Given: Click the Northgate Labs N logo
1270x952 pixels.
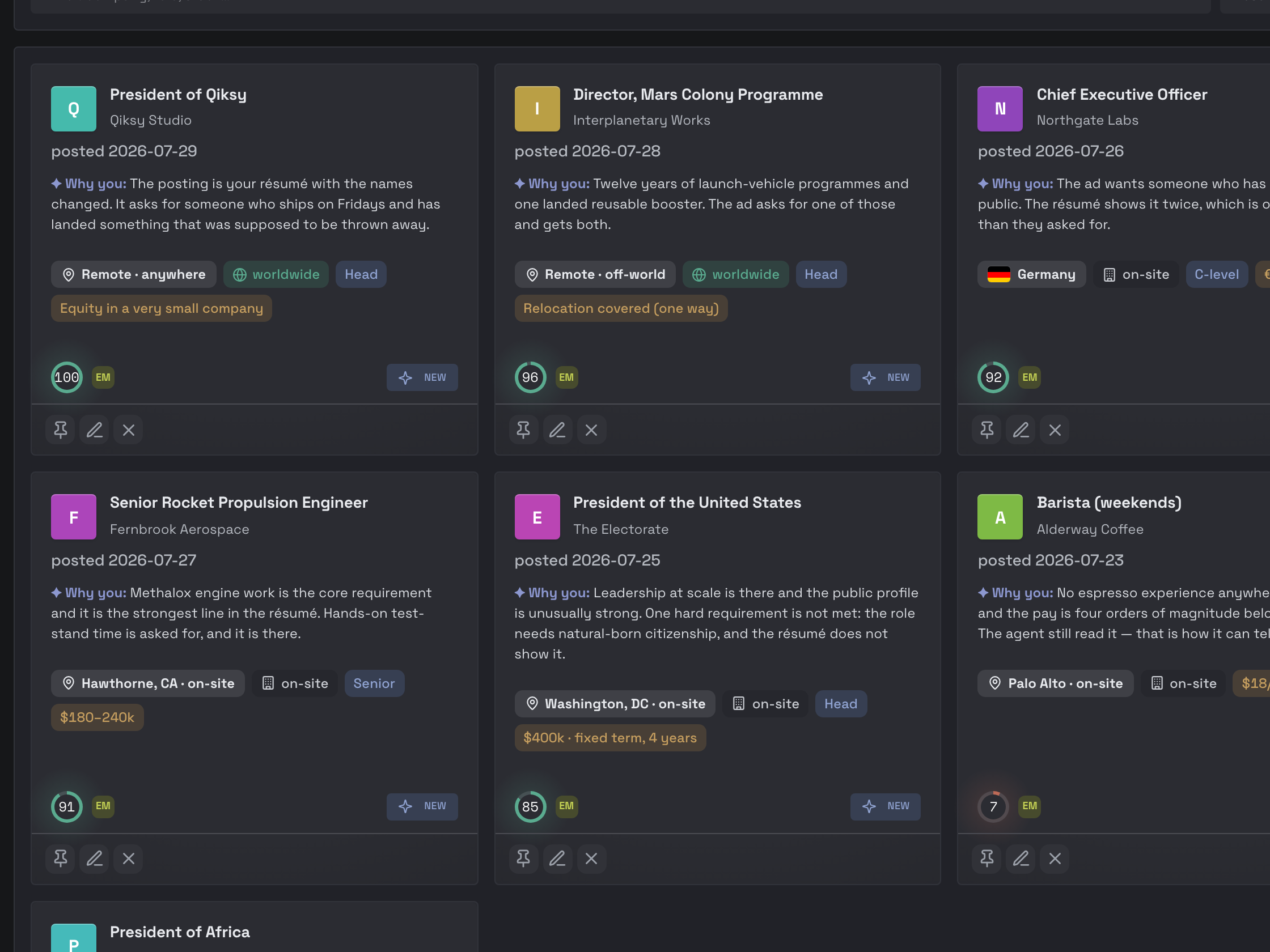Looking at the screenshot, I should pos(1000,109).
